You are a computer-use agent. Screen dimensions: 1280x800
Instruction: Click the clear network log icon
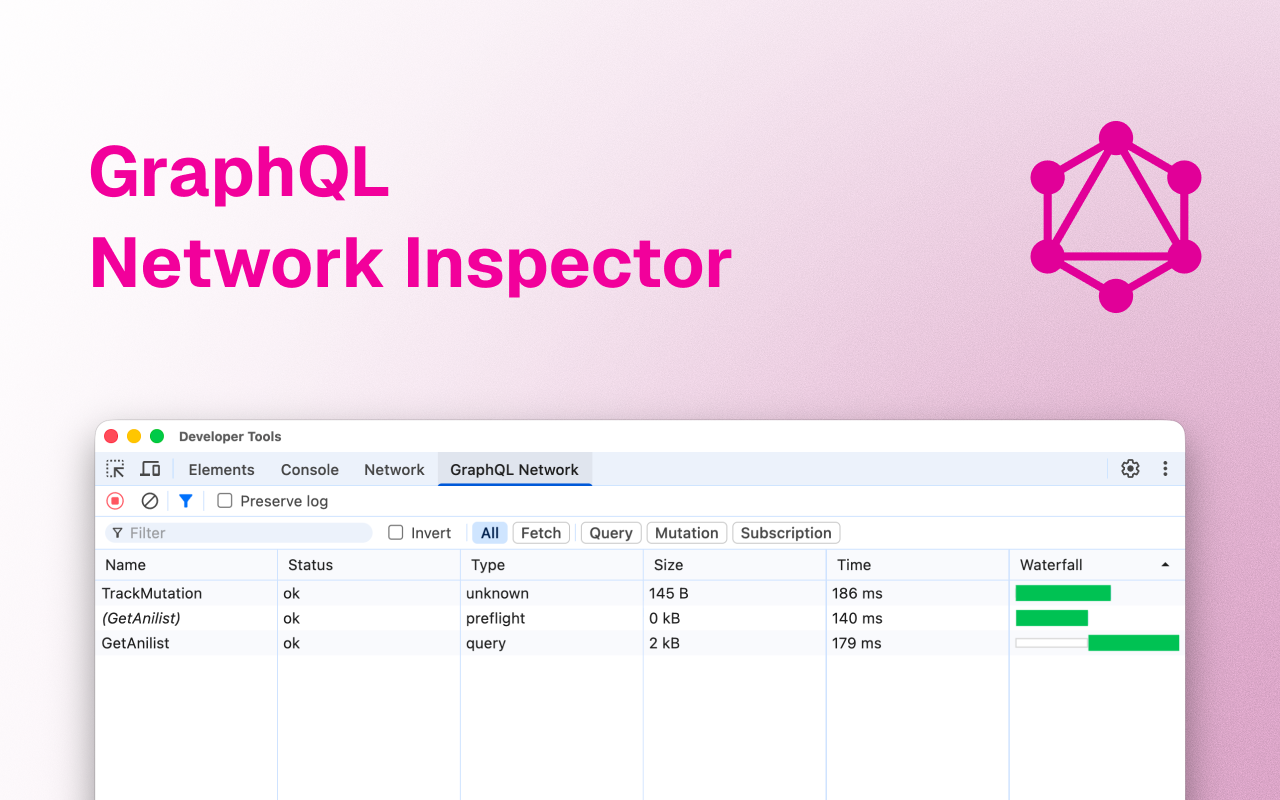pos(150,501)
